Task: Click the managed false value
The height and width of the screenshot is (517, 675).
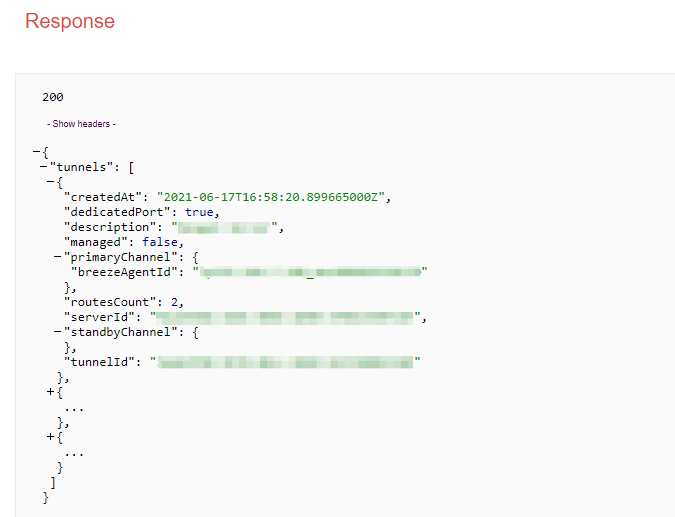Action: [164, 242]
